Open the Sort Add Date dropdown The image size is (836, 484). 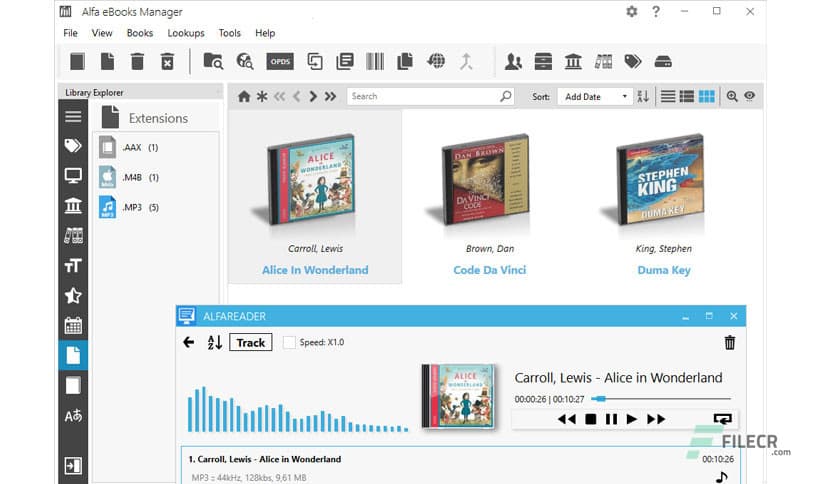[595, 96]
